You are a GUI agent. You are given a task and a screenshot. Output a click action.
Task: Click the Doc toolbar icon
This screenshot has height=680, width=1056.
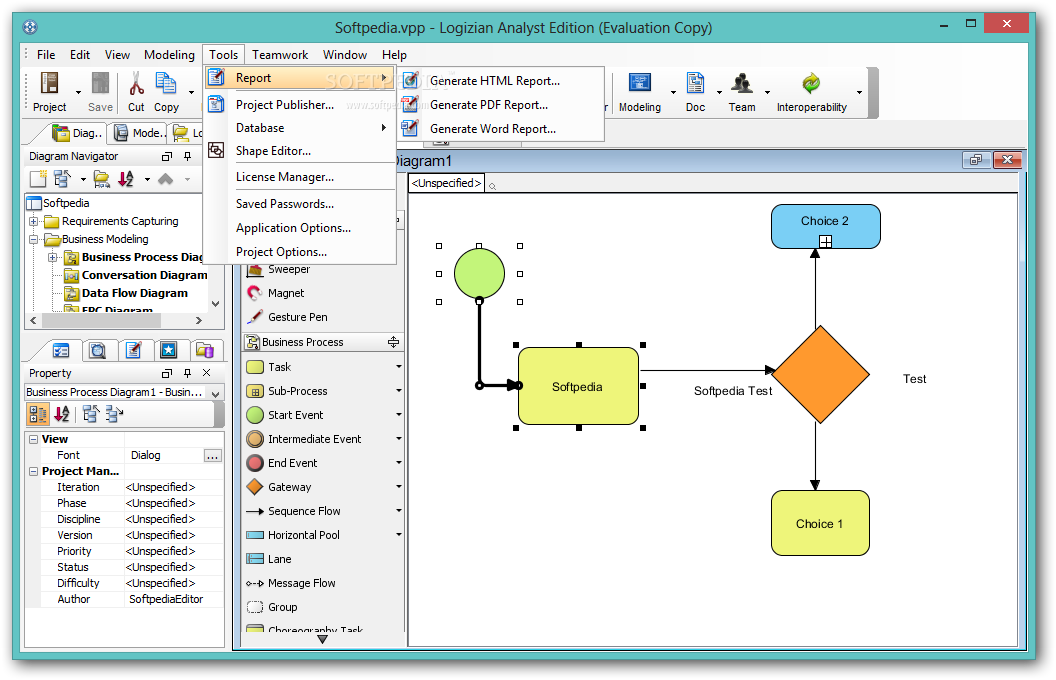tap(695, 83)
